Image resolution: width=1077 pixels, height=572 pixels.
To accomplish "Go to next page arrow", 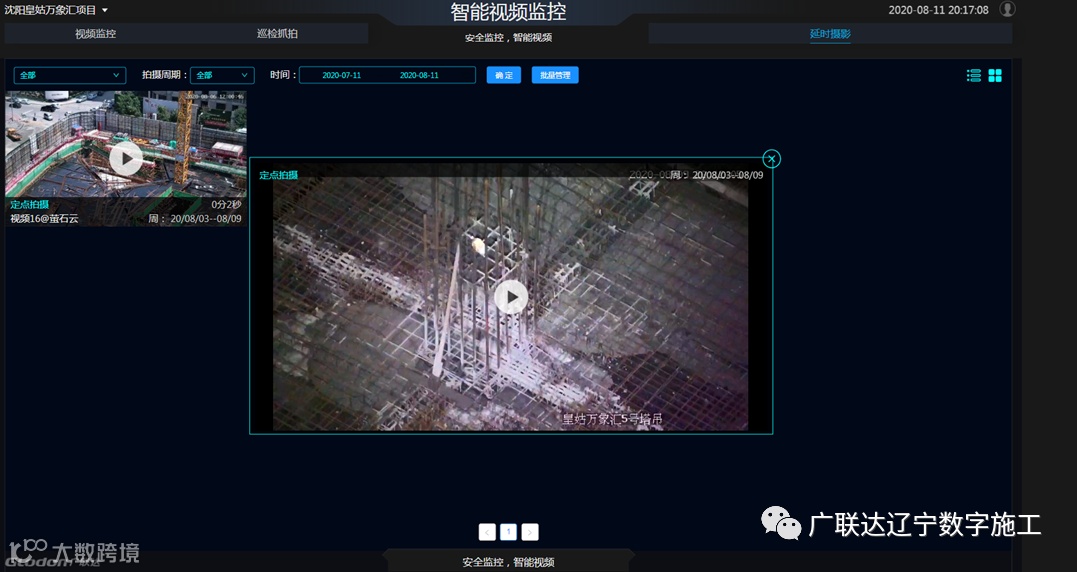I will [530, 531].
